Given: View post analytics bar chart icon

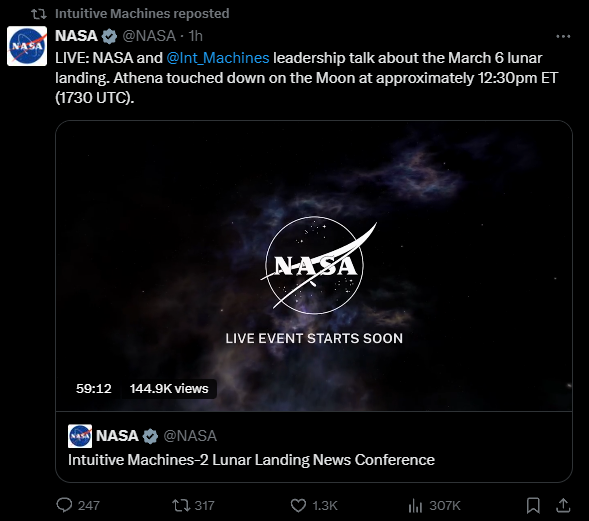Looking at the screenshot, I should tap(415, 506).
